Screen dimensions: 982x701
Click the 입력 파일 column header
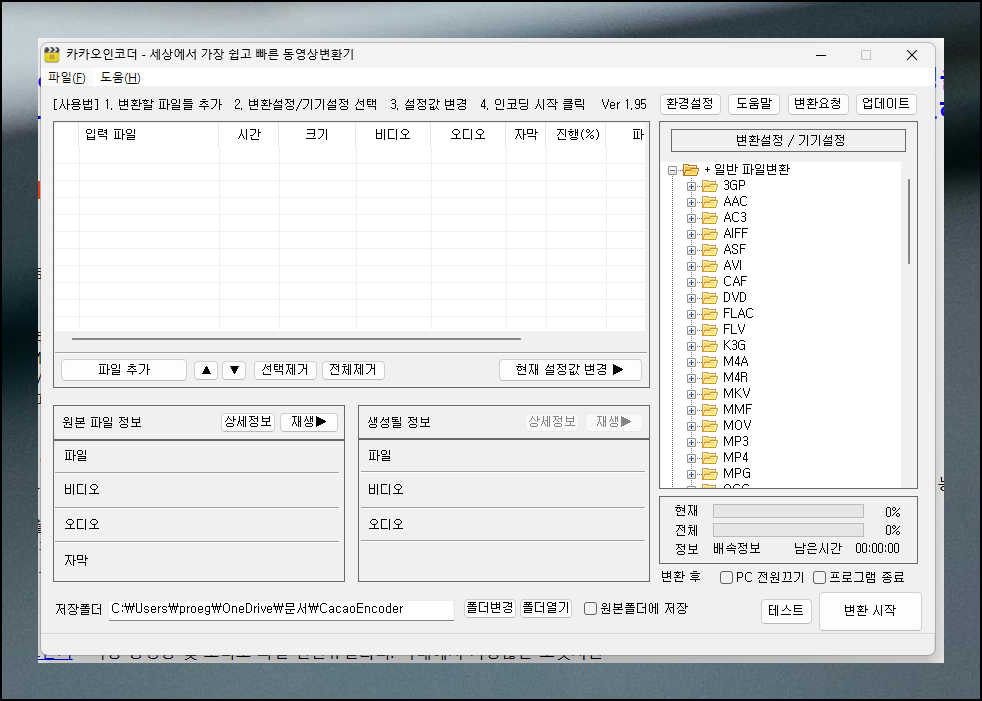pyautogui.click(x=148, y=135)
